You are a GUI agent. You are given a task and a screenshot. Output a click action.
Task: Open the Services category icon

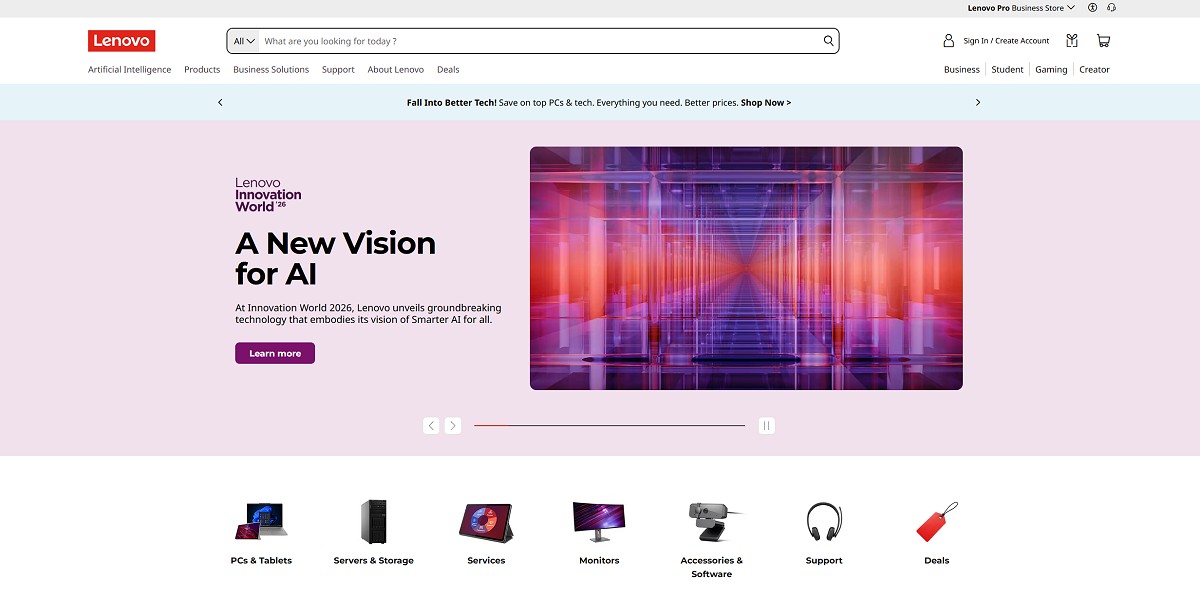(x=486, y=522)
